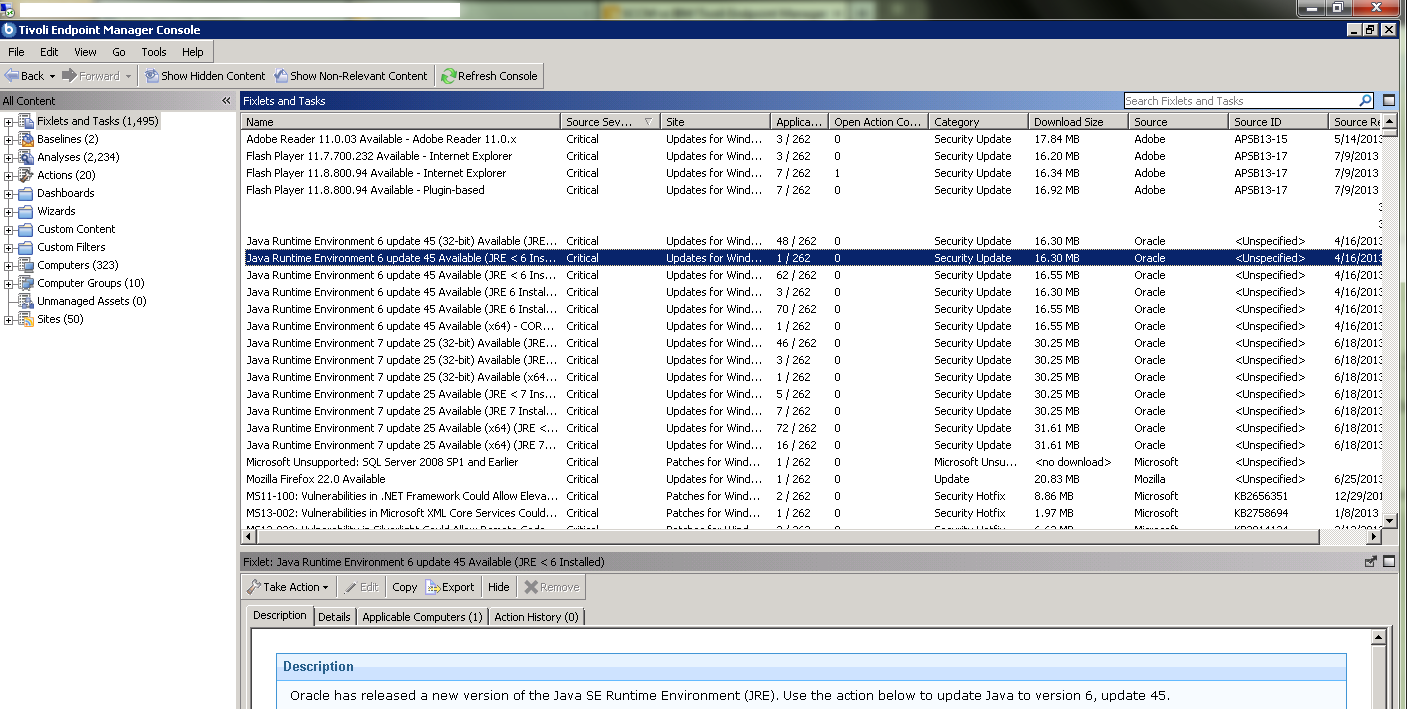
Task: Expand the Computers (323) tree node
Action: coord(8,264)
